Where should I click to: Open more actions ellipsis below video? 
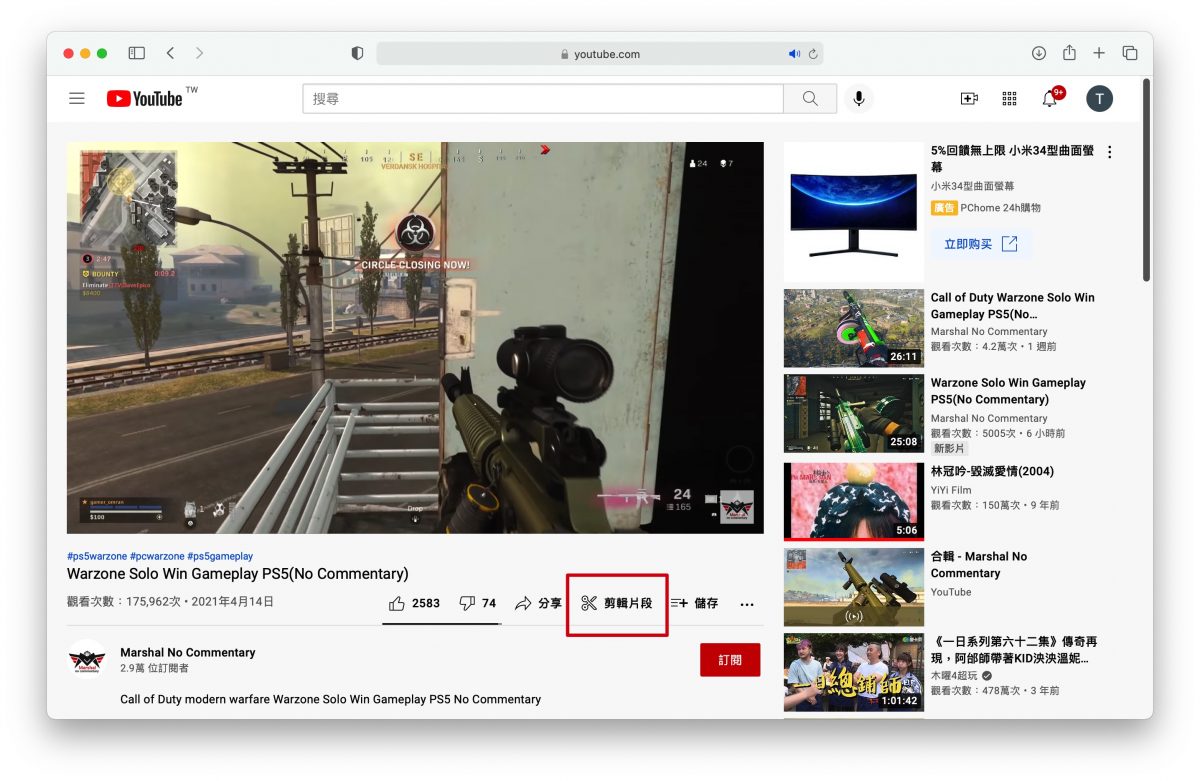coord(746,604)
